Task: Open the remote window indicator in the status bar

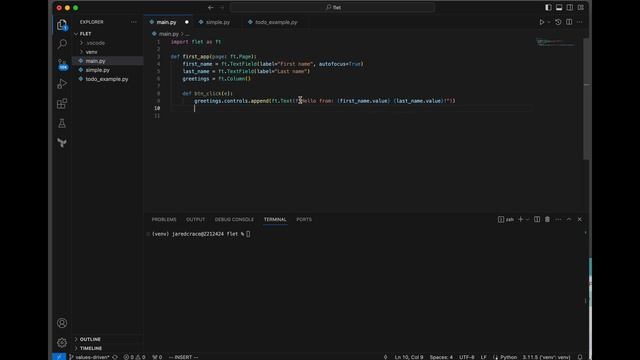Action: [x=59, y=357]
